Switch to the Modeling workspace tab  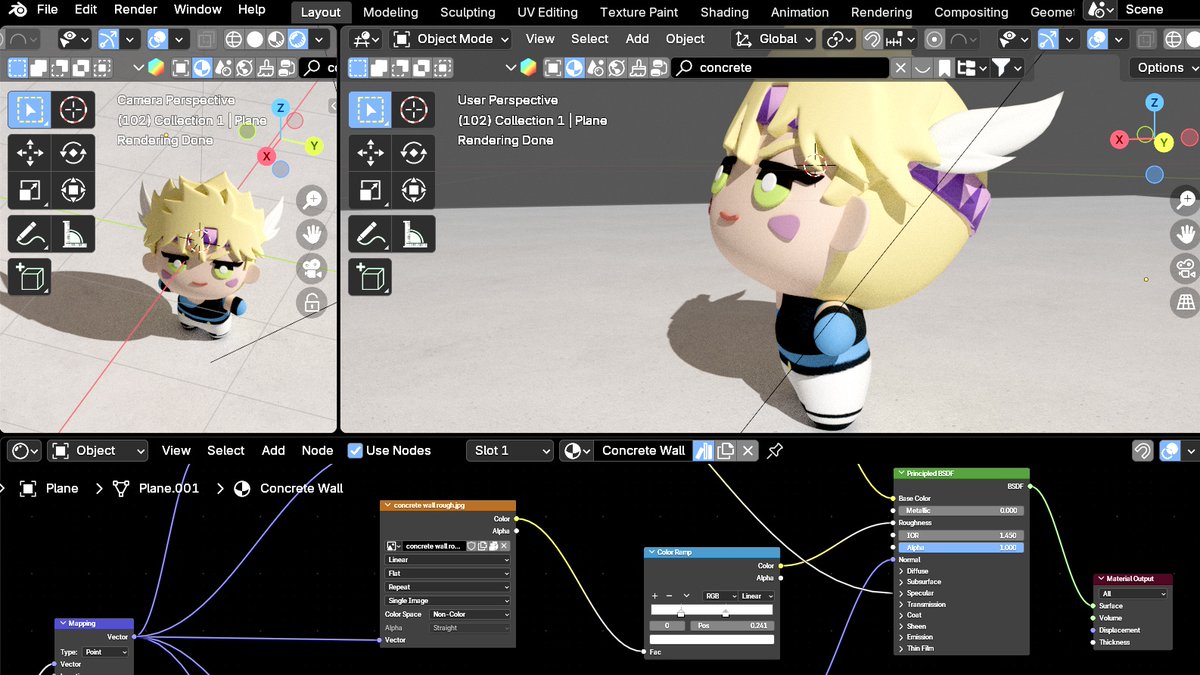390,12
